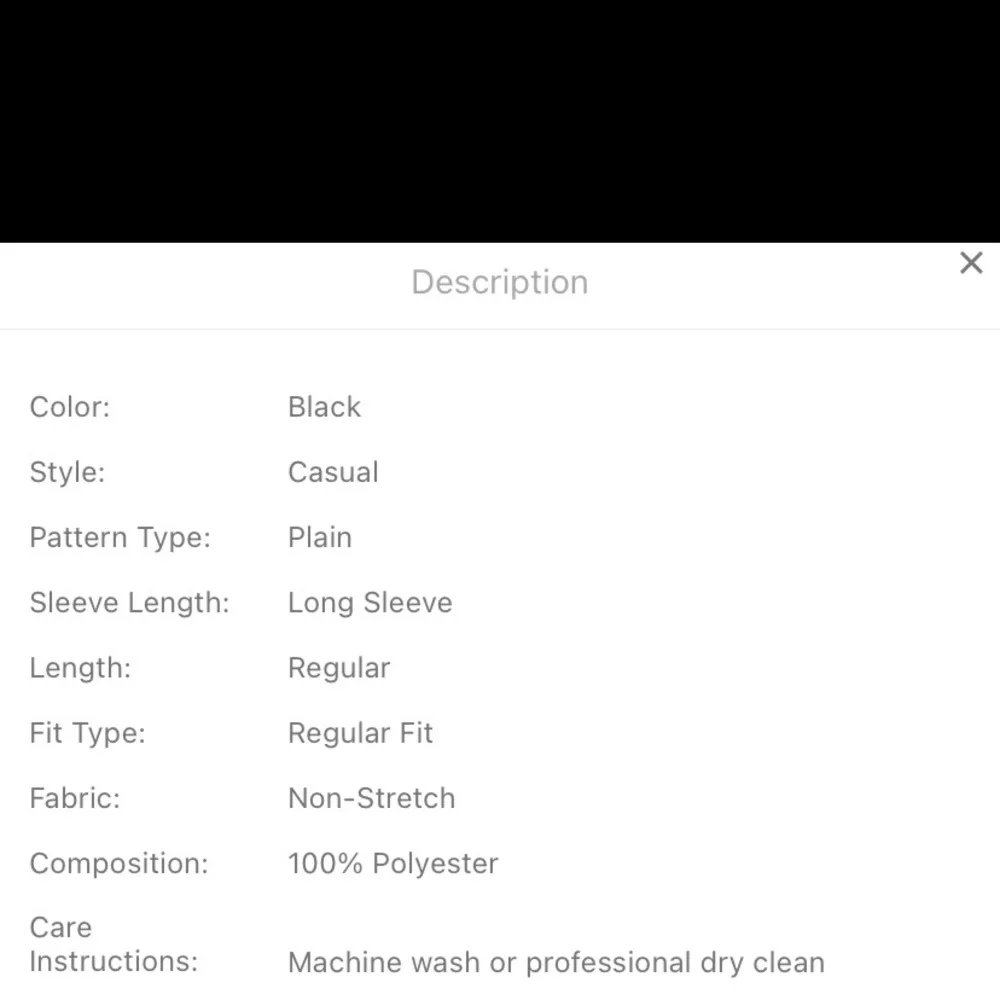Close the Description panel with the X

point(971,263)
